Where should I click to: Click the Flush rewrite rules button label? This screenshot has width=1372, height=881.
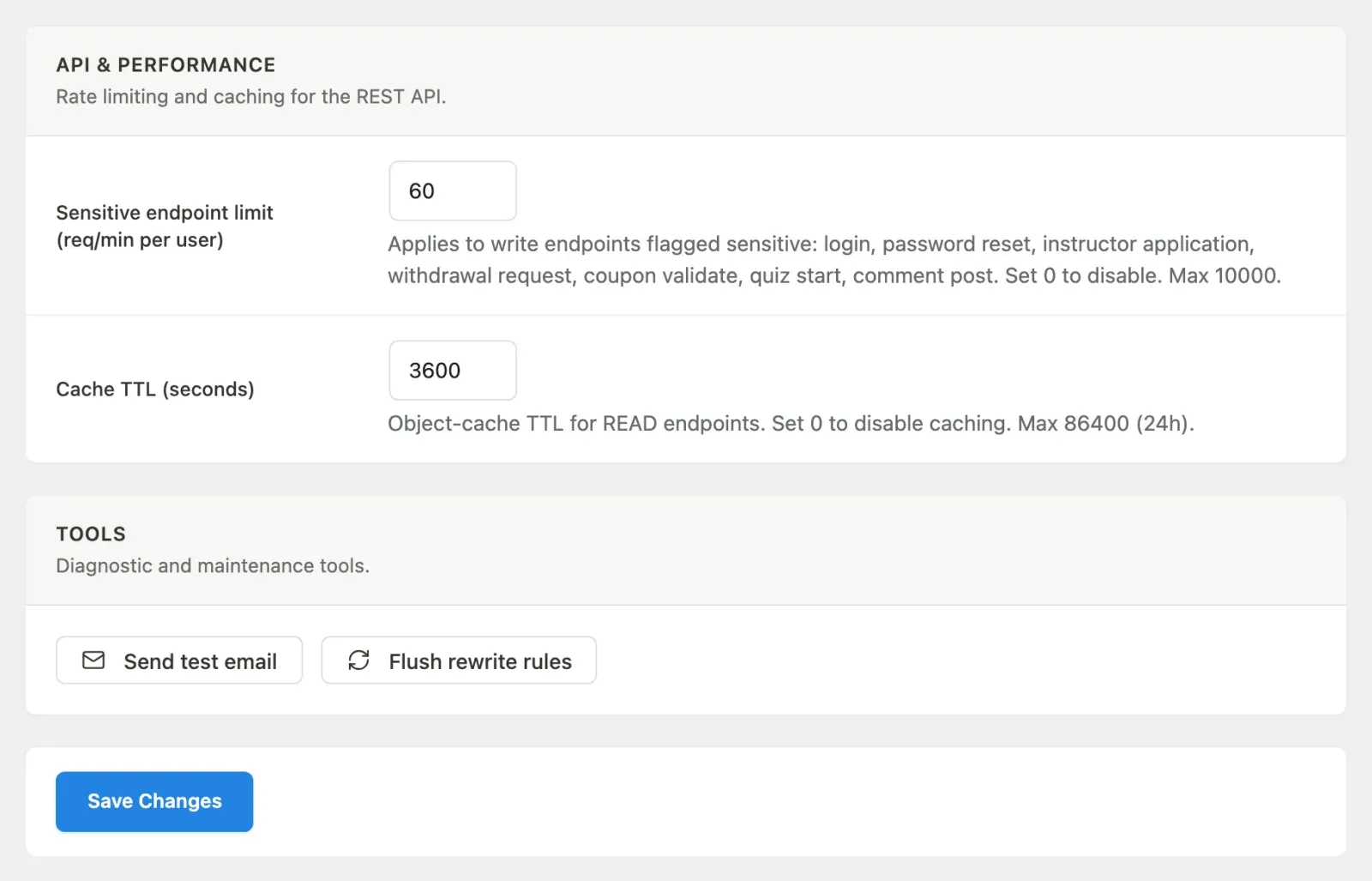tap(480, 661)
